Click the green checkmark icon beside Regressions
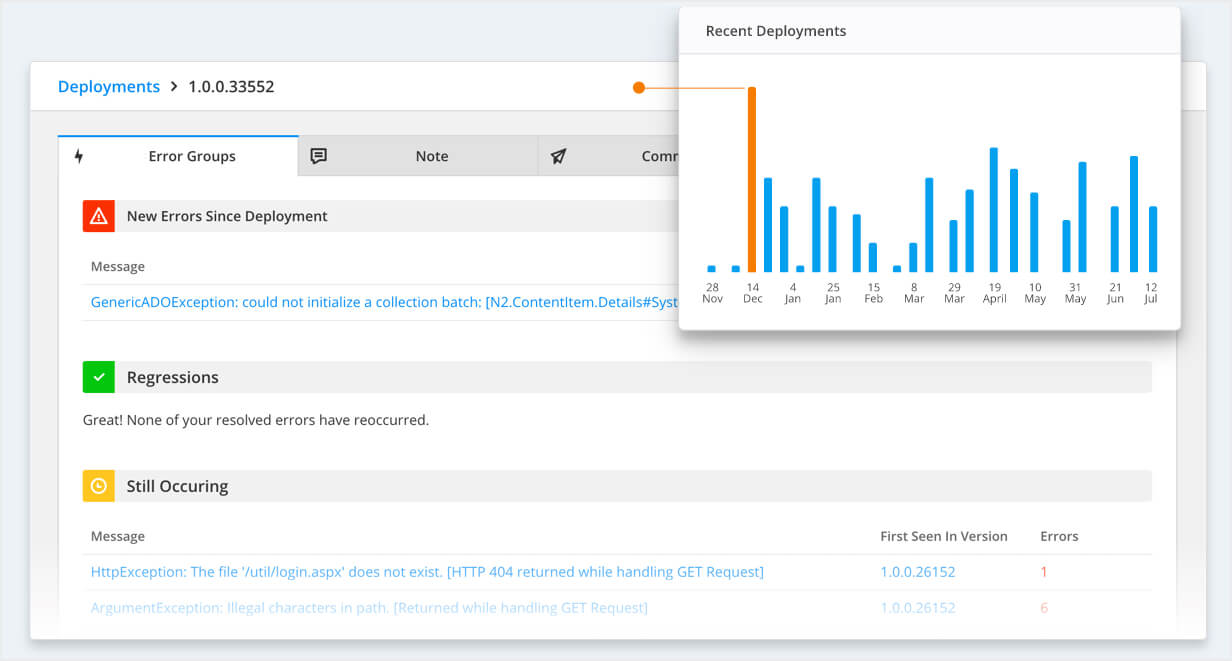 (x=99, y=377)
